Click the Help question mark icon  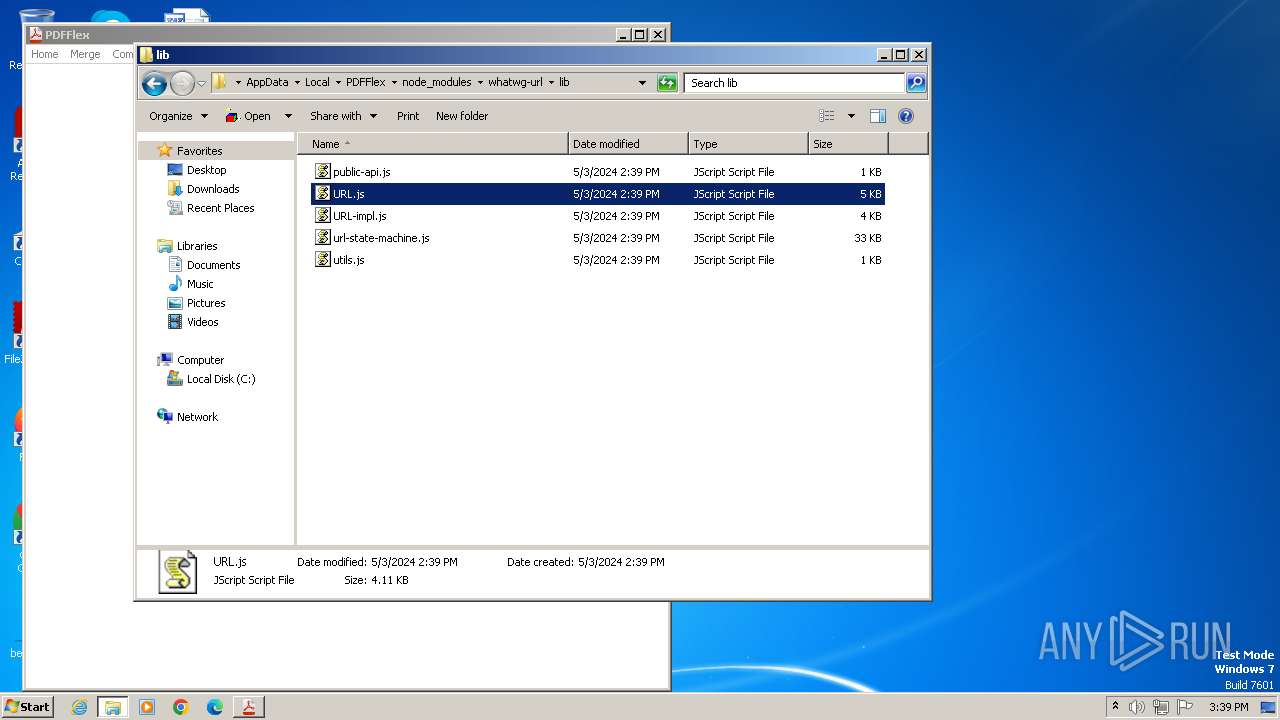click(x=906, y=116)
